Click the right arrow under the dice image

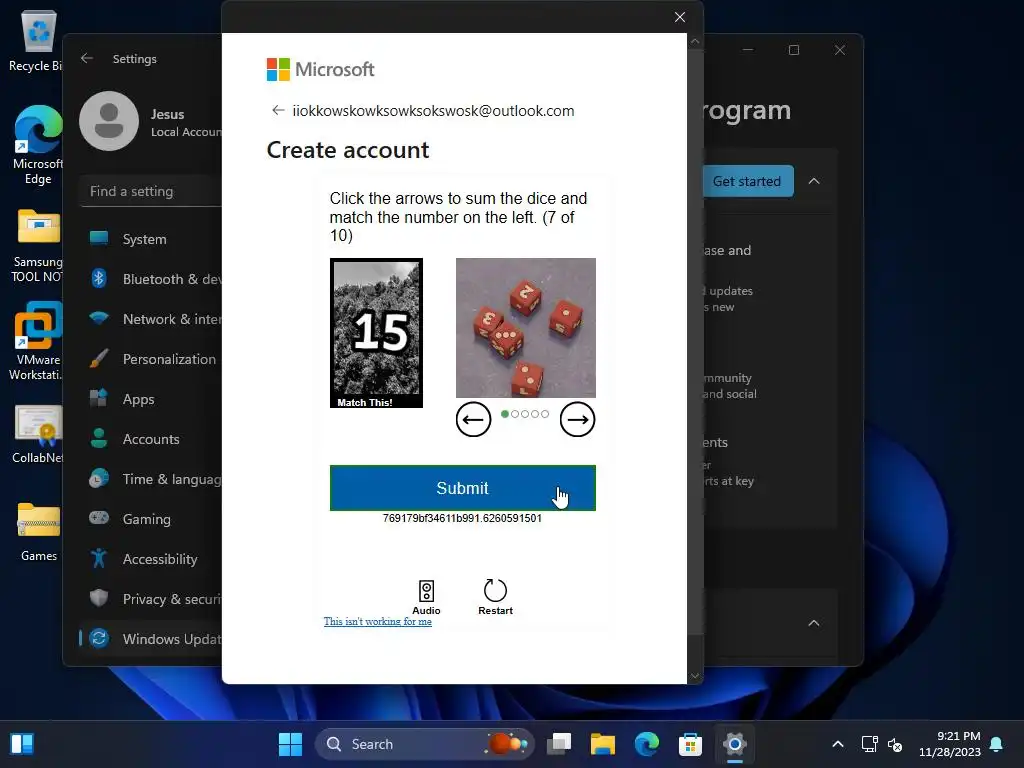coord(577,419)
